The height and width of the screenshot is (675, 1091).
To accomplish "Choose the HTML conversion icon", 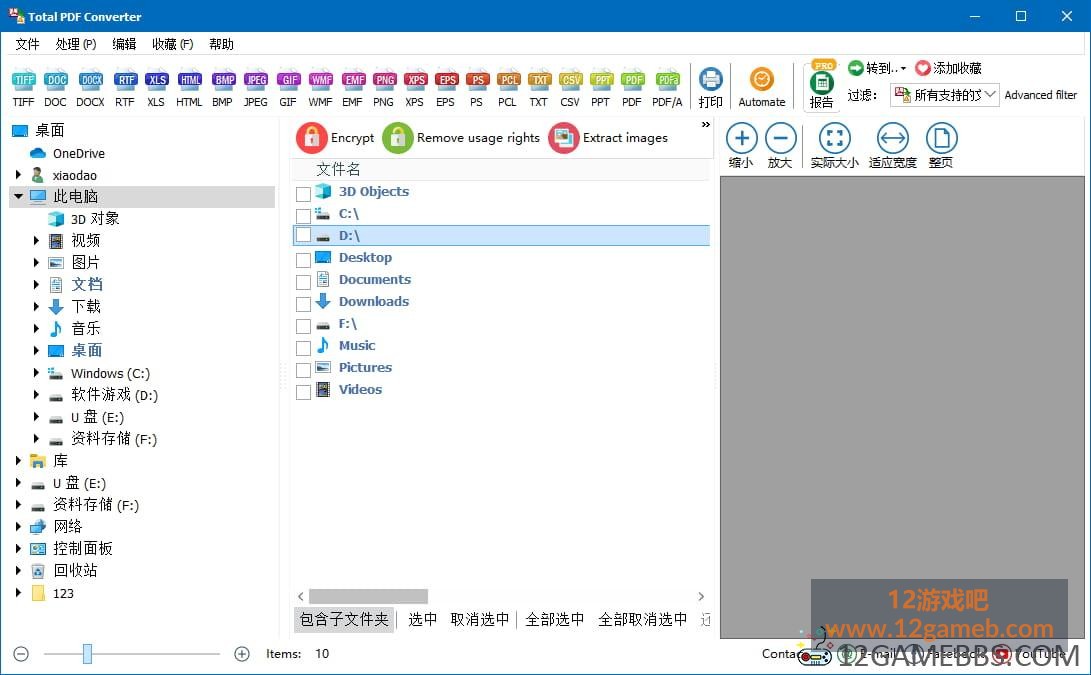I will click(x=189, y=88).
